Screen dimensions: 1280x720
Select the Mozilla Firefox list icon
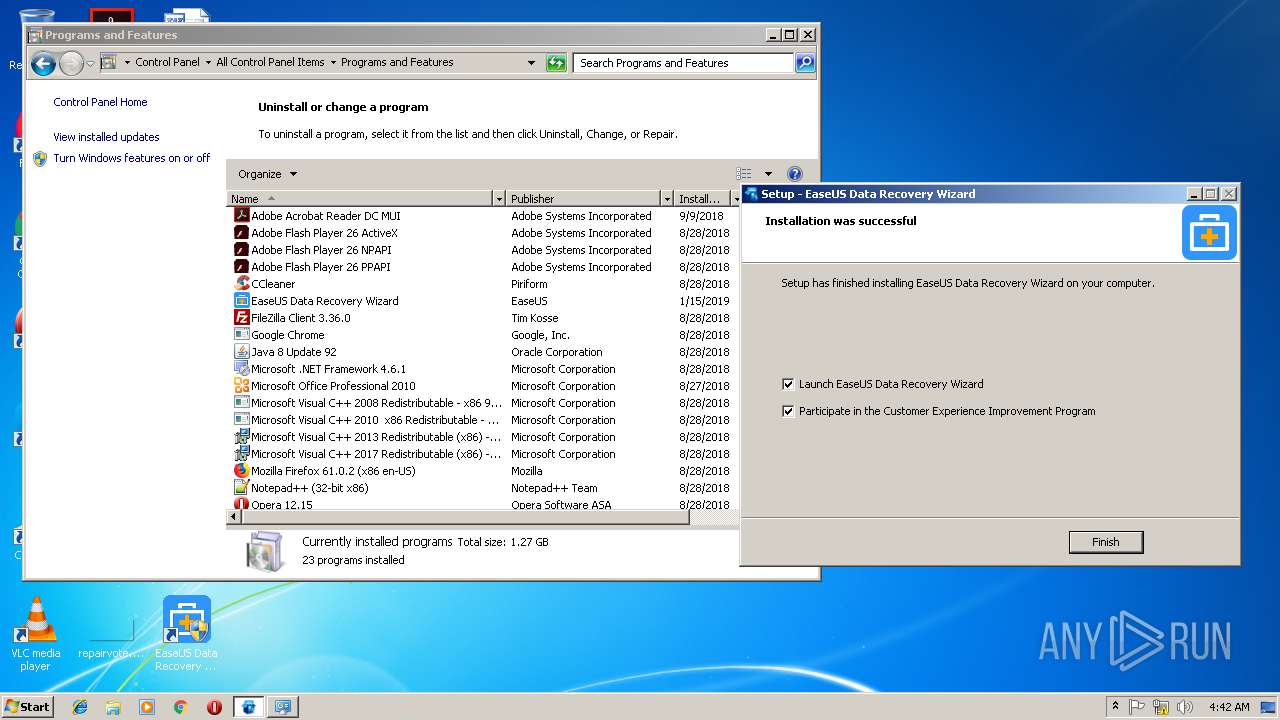241,470
